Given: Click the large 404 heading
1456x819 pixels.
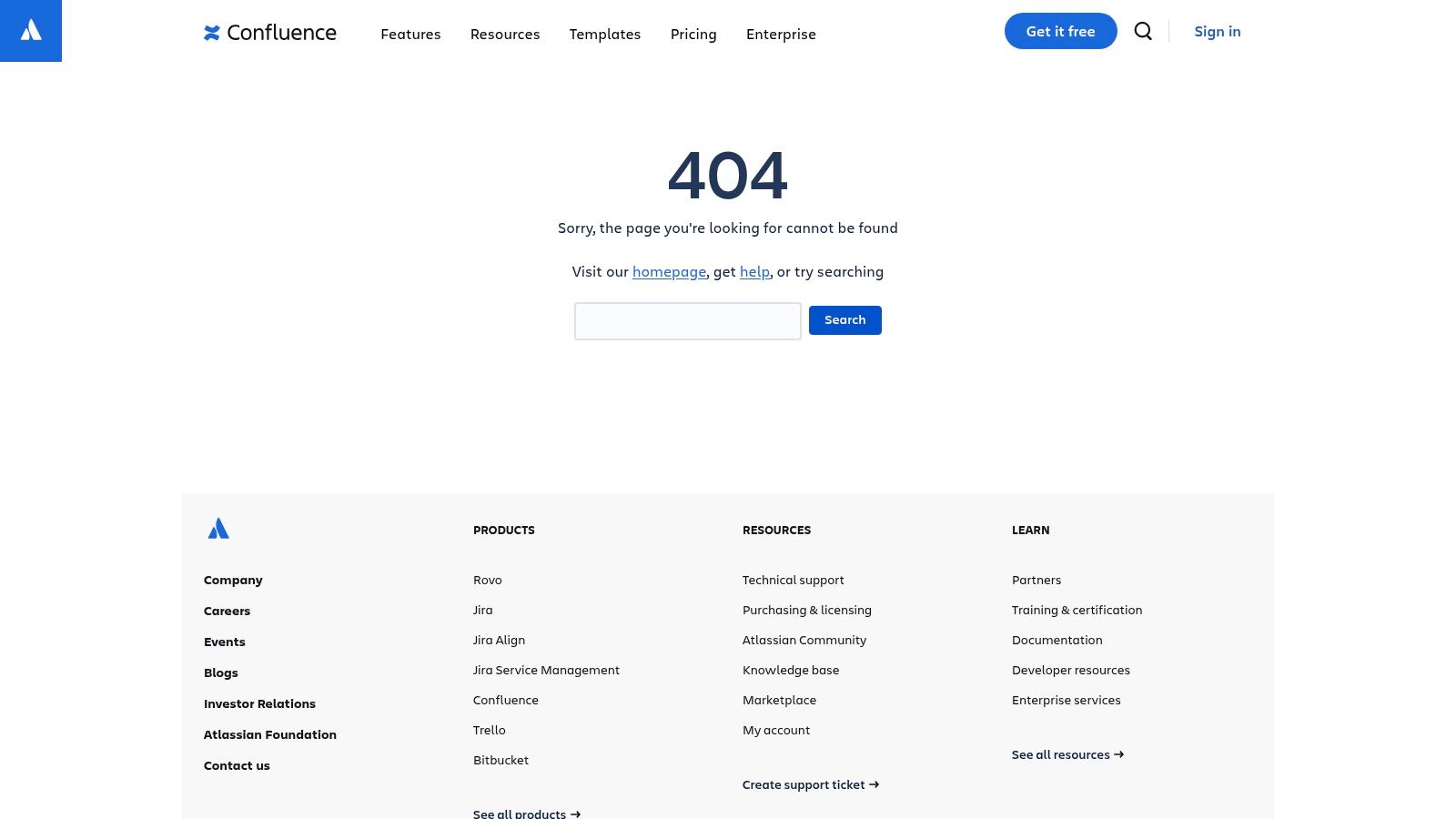Looking at the screenshot, I should [728, 175].
